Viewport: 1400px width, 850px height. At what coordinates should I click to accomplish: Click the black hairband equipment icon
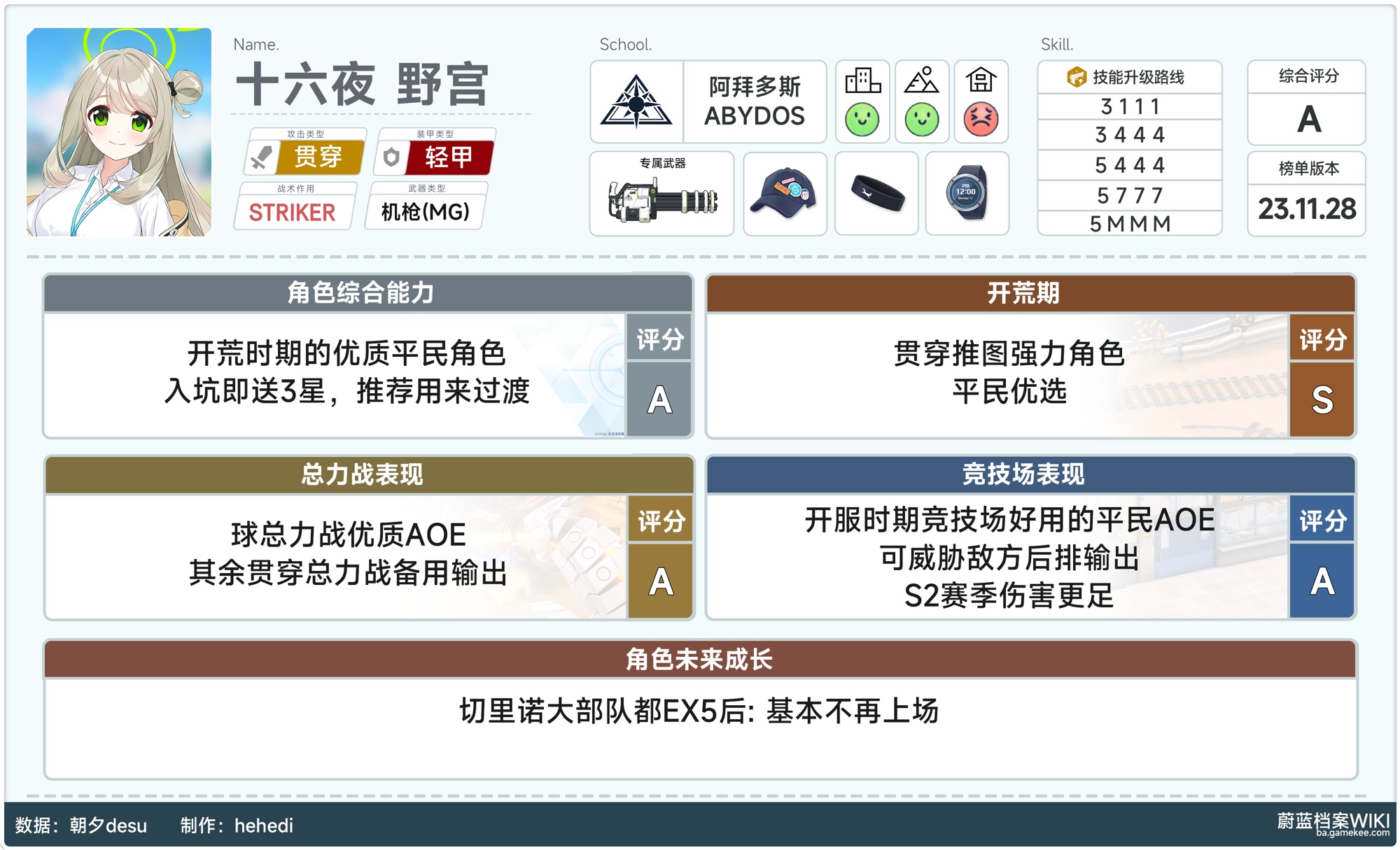click(876, 194)
